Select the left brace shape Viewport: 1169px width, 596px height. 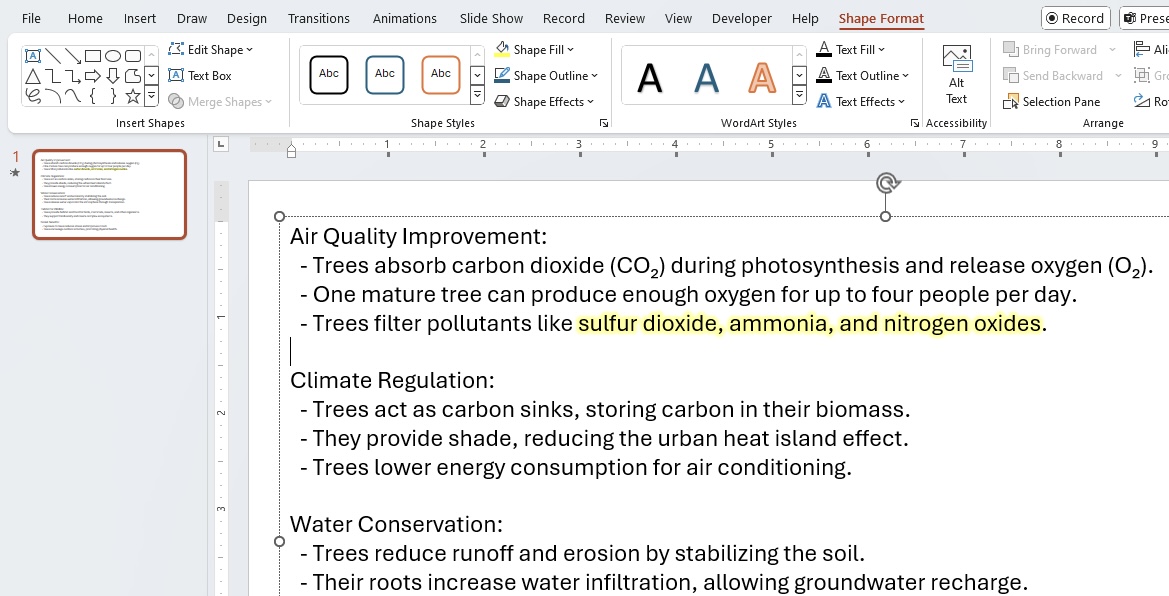coord(93,95)
